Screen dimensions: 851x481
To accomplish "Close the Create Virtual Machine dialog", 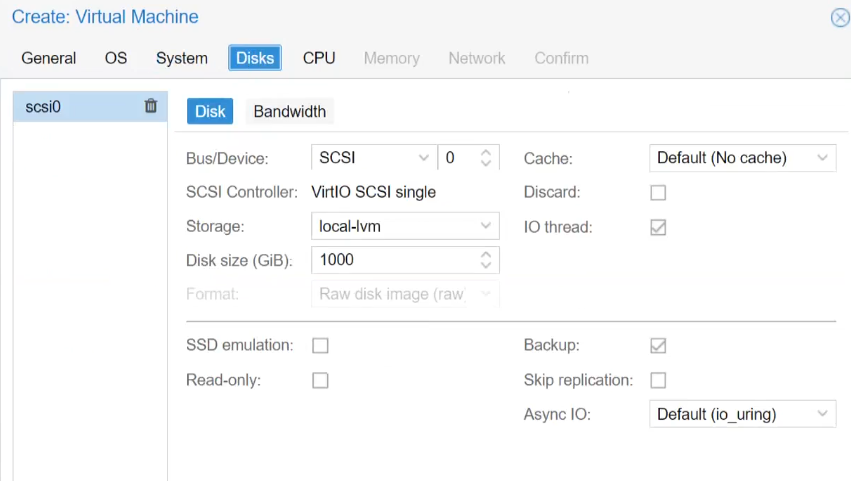I will 839,18.
